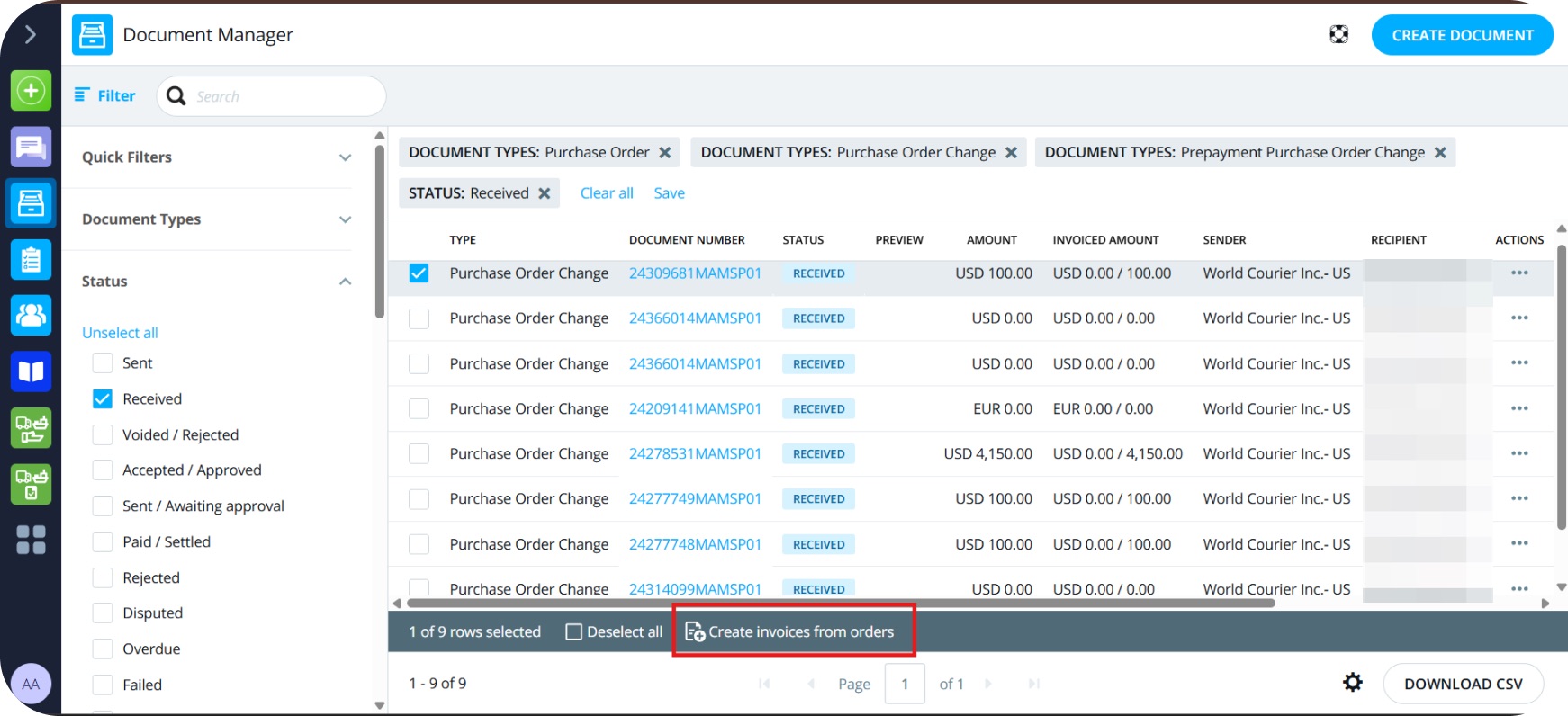Collapse the Status filter section

click(x=345, y=282)
